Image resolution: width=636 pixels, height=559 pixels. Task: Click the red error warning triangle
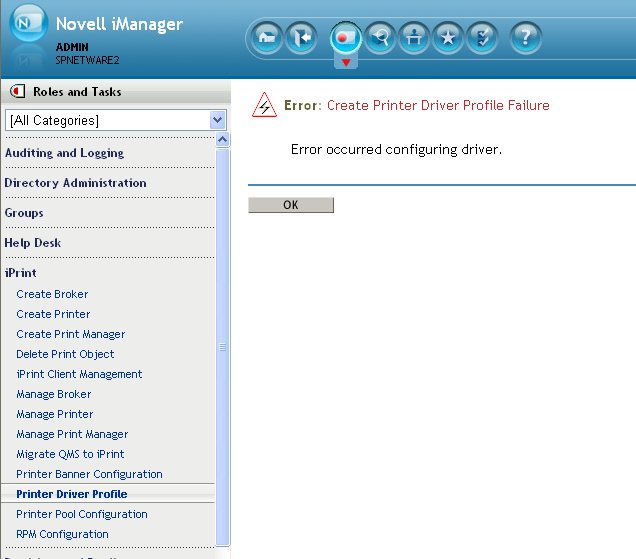(x=264, y=105)
